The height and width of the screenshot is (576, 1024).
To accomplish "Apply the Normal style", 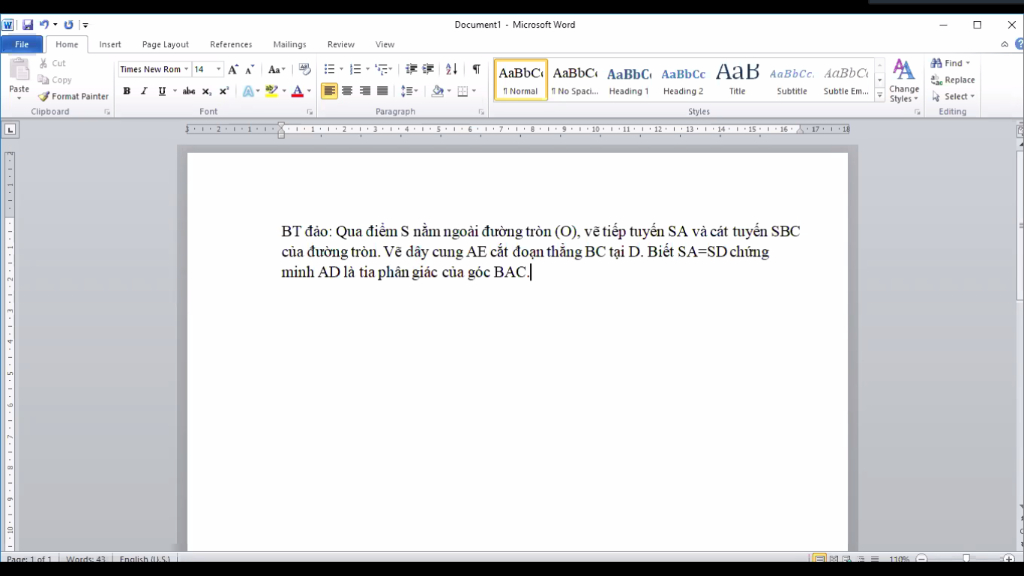I will [520, 80].
